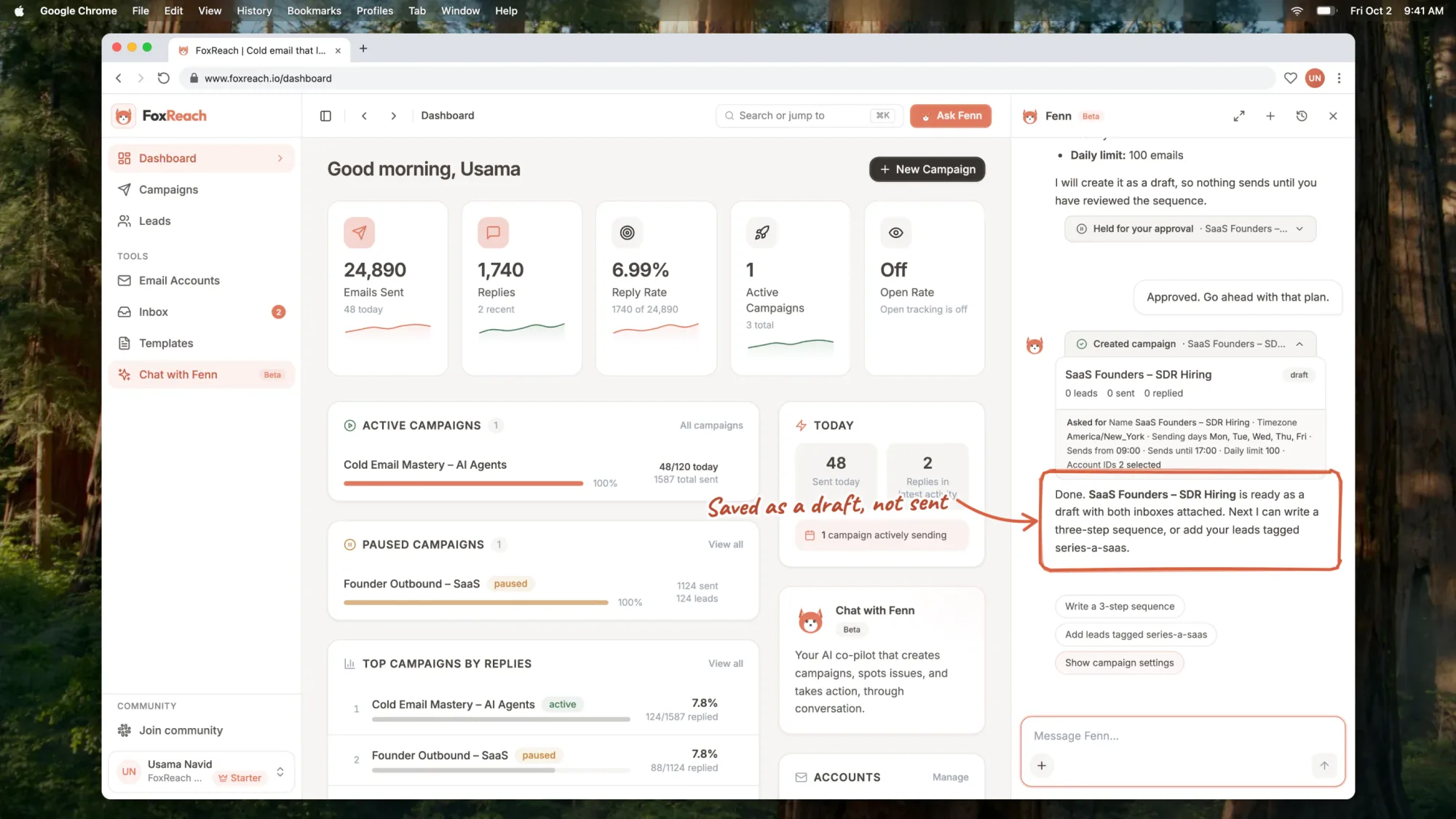Viewport: 1456px width, 819px height.
Task: Reload the FoxReach page
Action: click(164, 78)
